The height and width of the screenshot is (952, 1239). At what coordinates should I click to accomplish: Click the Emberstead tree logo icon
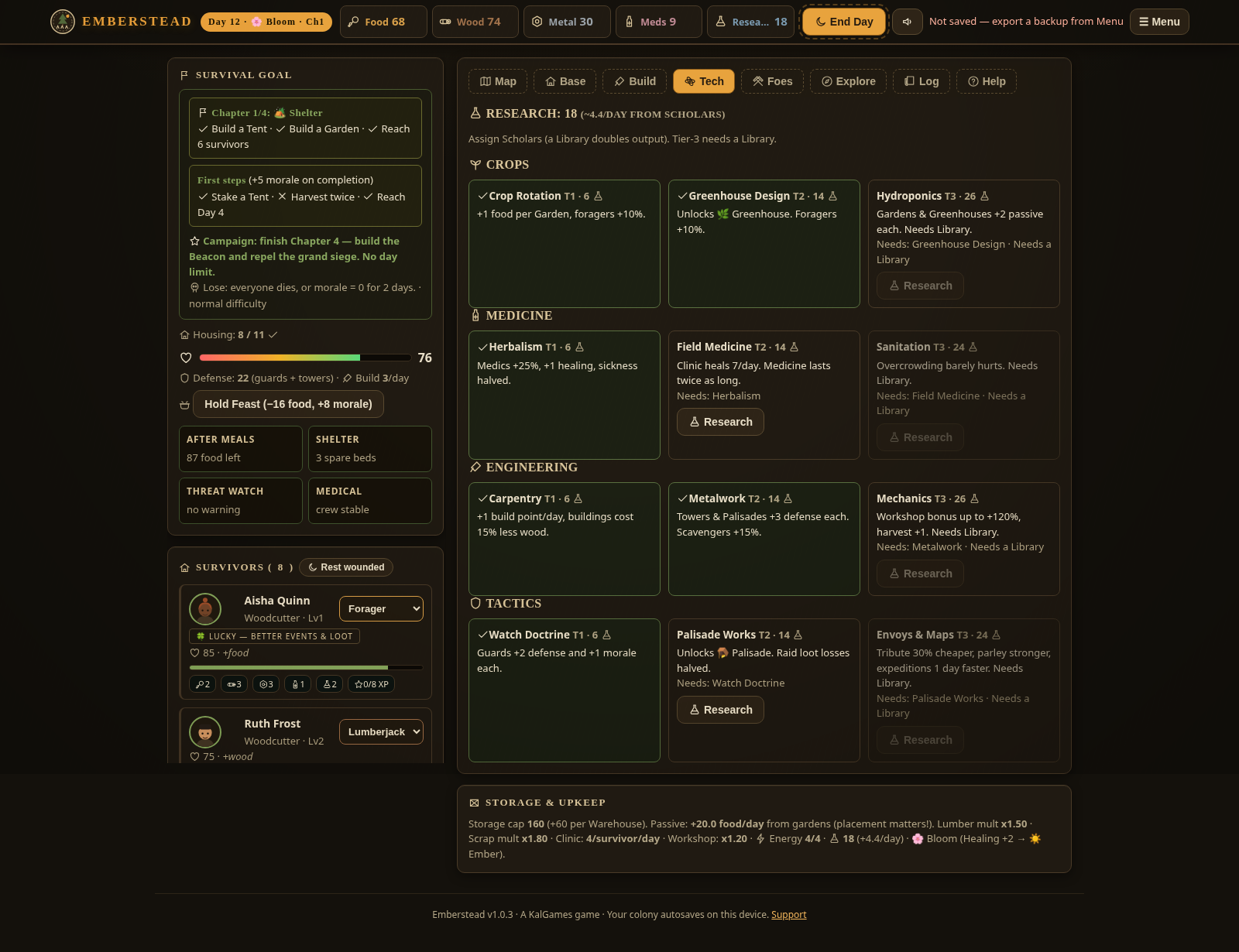tap(63, 22)
